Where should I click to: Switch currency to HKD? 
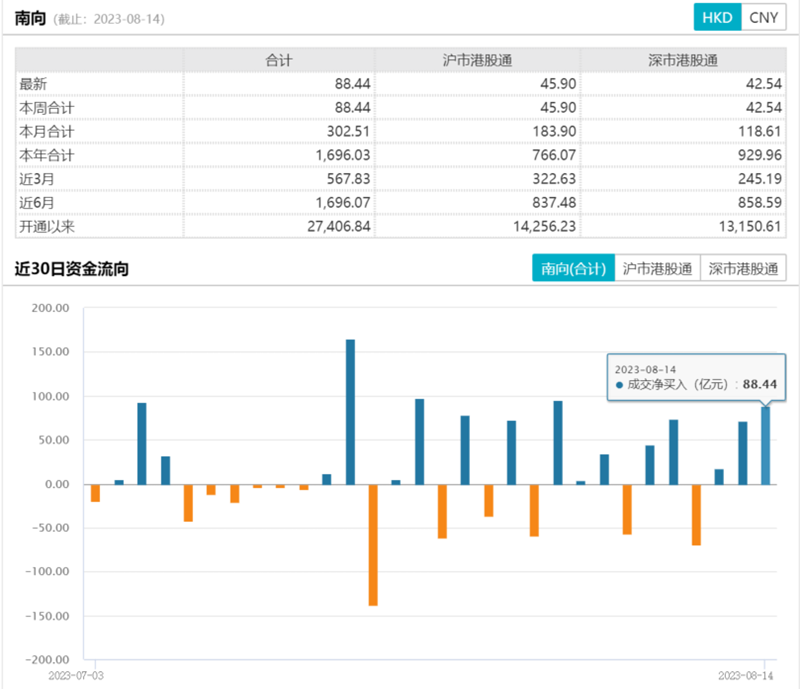pyautogui.click(x=717, y=17)
